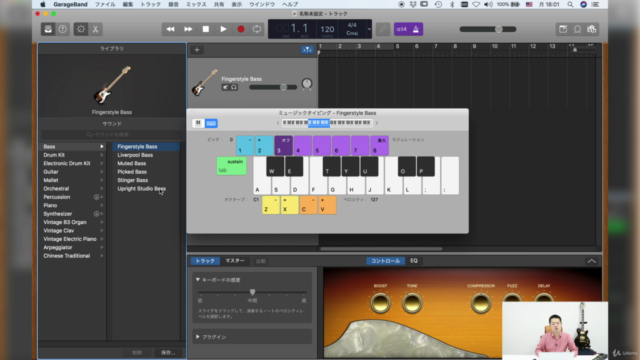Open the Media Browser button

tap(592, 29)
